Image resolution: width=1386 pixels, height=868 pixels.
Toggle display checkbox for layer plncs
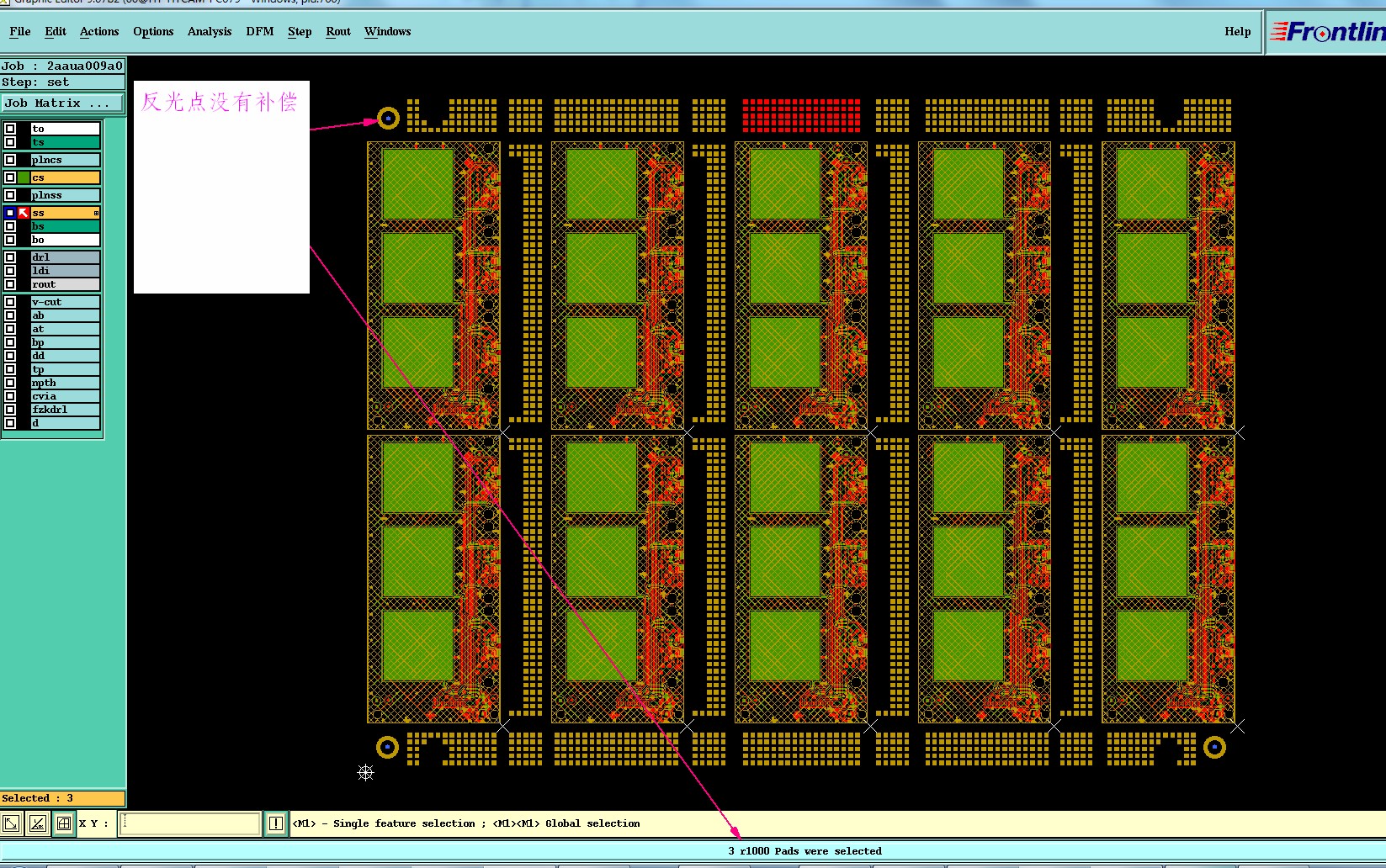10,160
